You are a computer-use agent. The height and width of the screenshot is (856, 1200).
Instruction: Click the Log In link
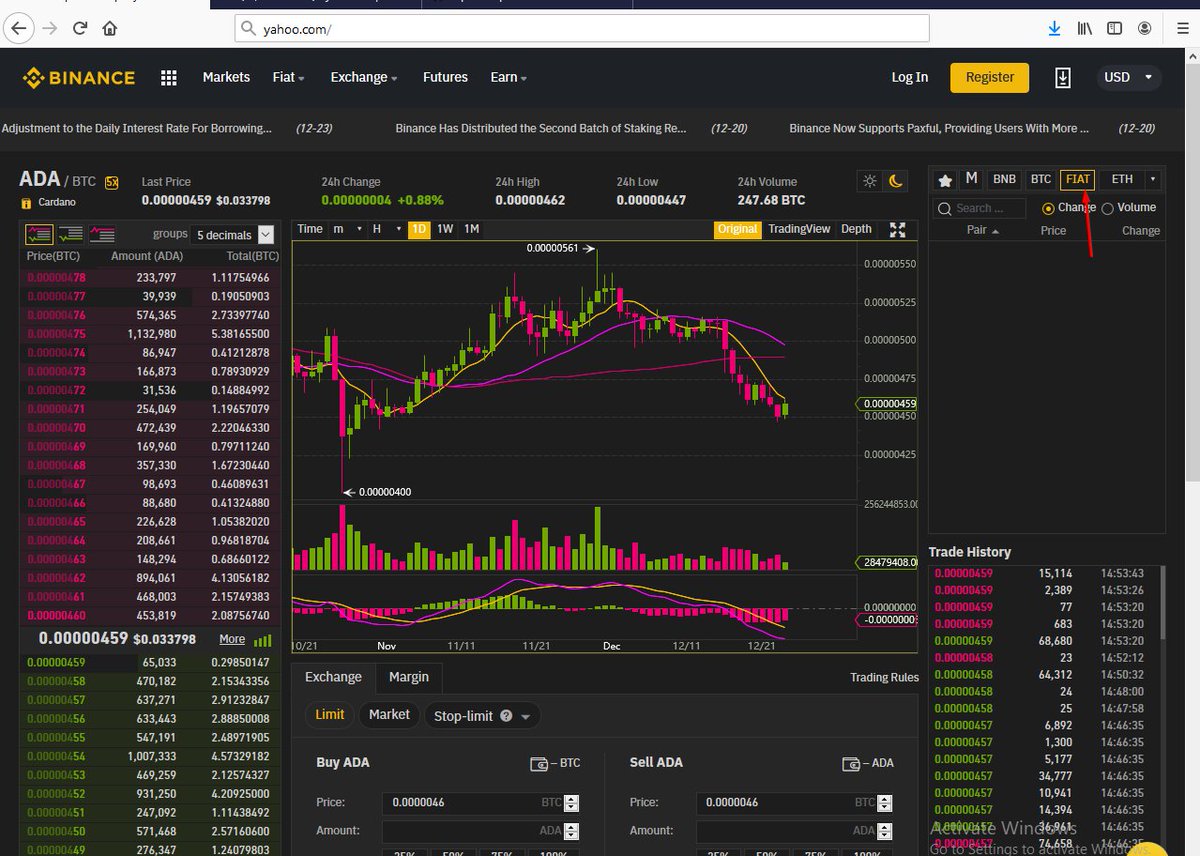(909, 77)
